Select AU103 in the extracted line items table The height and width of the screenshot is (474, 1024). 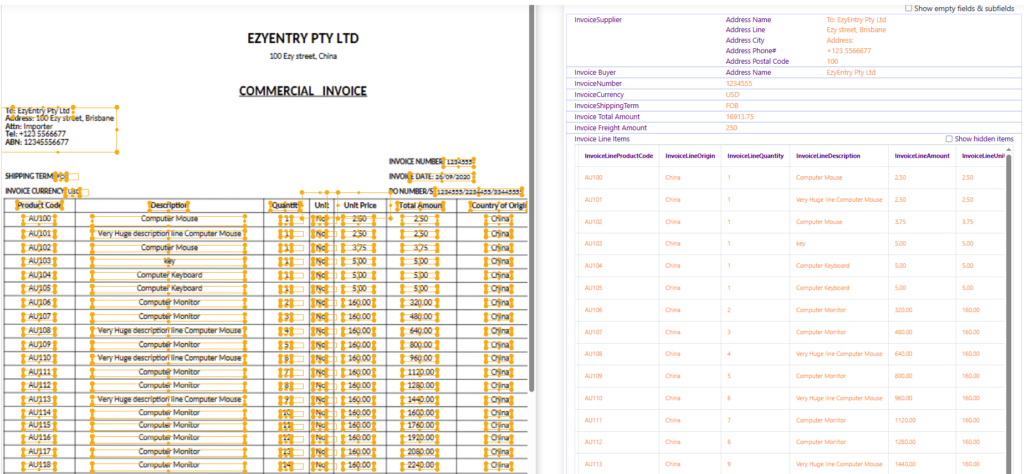pos(593,244)
